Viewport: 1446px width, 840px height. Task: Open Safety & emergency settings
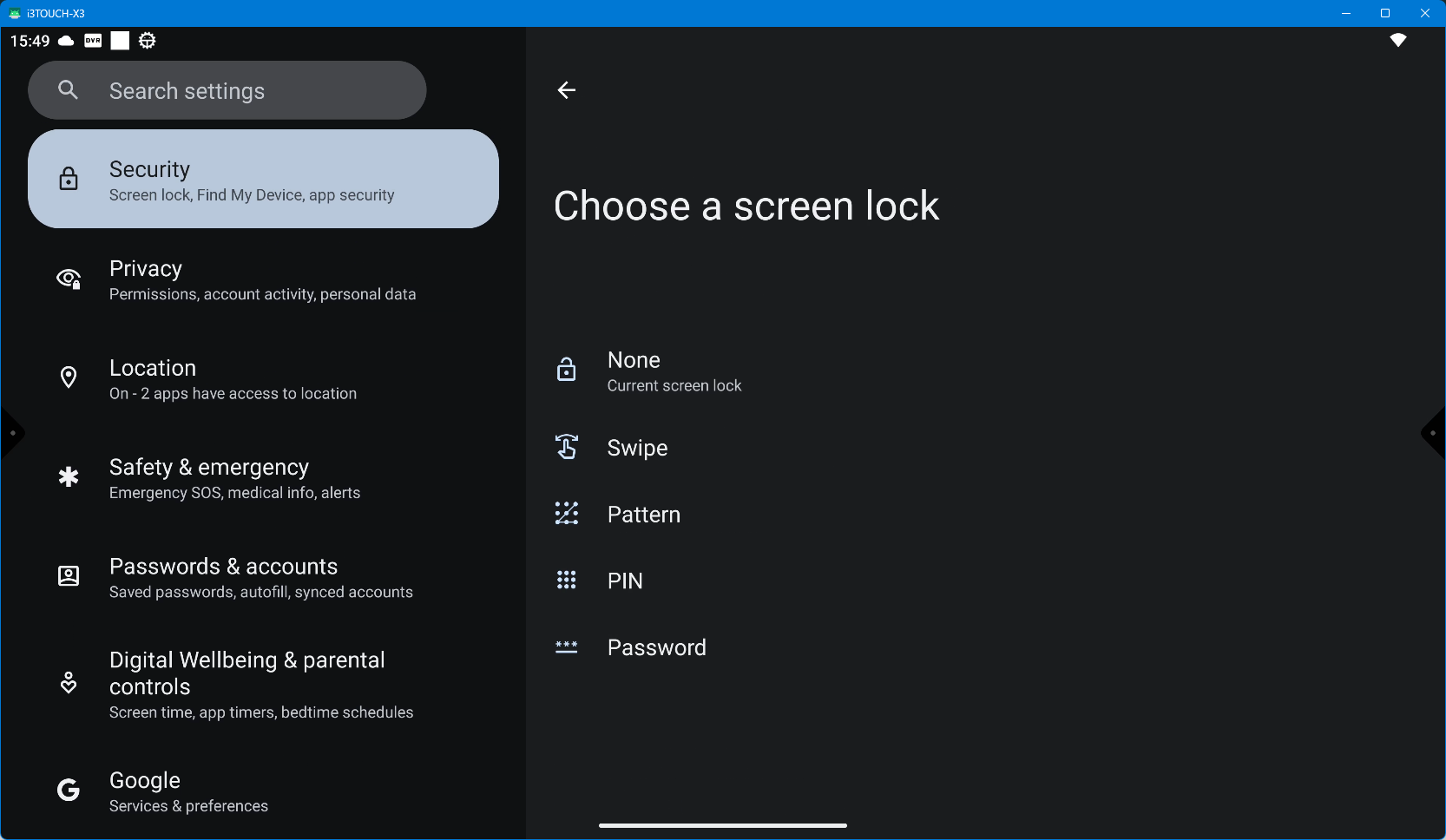click(x=234, y=479)
